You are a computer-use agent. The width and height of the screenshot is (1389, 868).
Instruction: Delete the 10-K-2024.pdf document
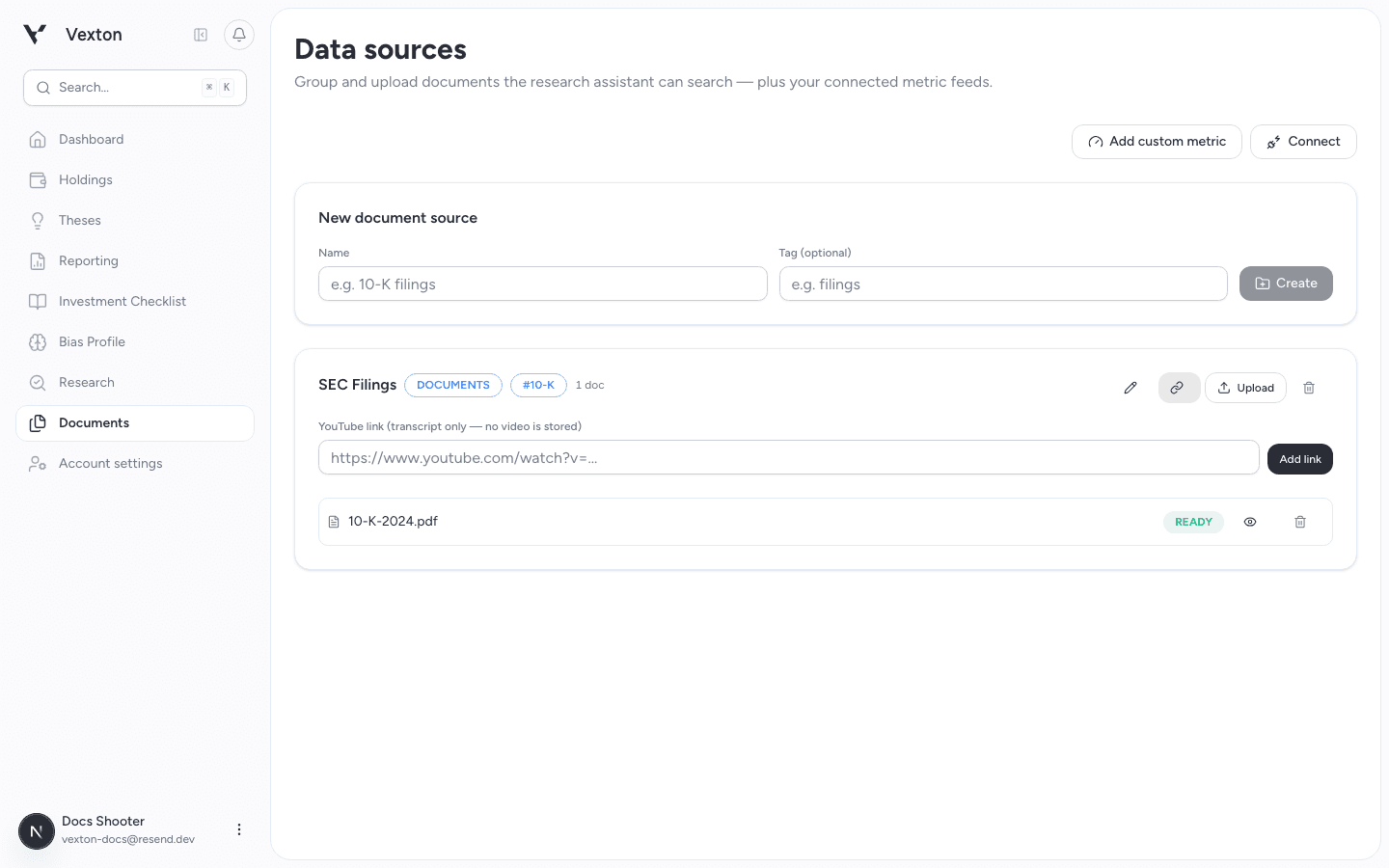click(1300, 522)
